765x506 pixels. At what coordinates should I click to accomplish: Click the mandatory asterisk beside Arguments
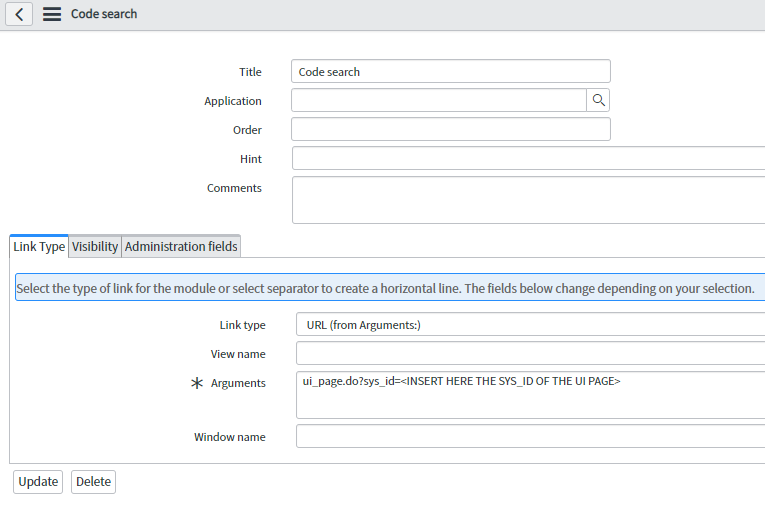pyautogui.click(x=197, y=383)
